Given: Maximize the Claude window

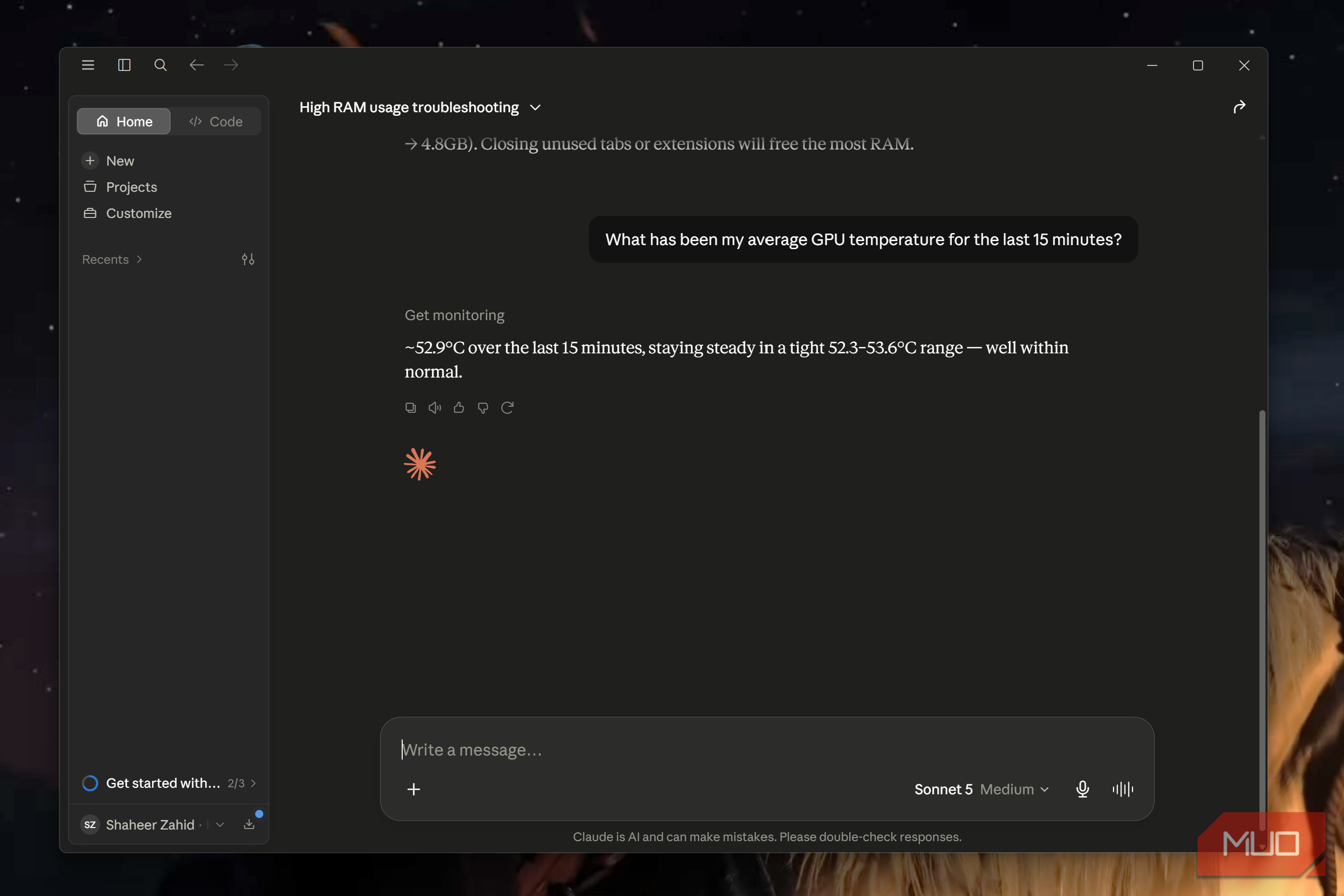Looking at the screenshot, I should pyautogui.click(x=1198, y=65).
